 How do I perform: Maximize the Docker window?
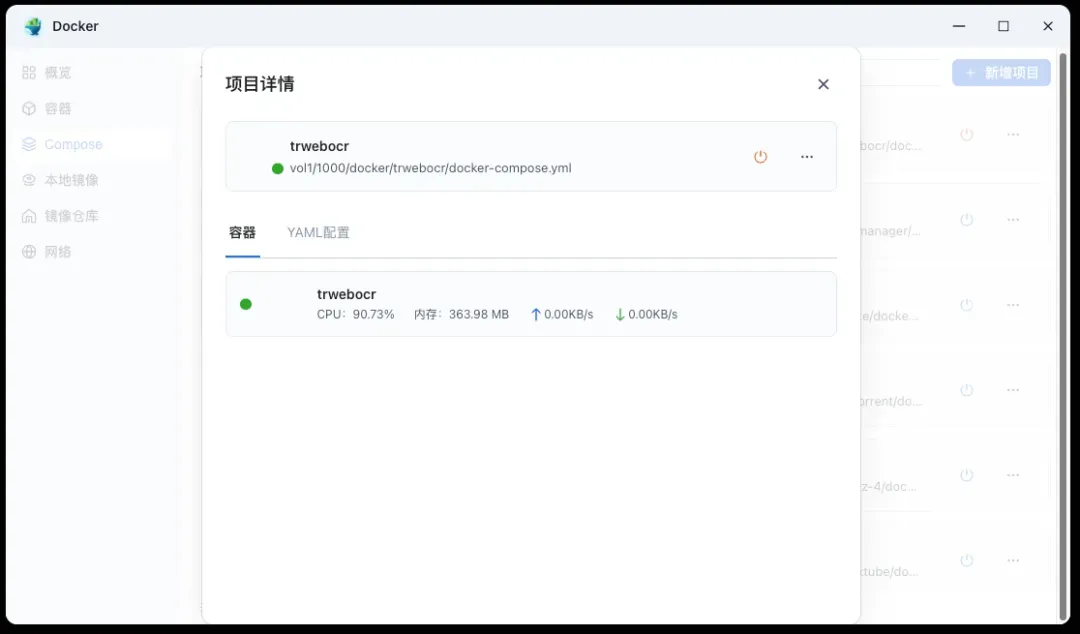coord(1004,26)
